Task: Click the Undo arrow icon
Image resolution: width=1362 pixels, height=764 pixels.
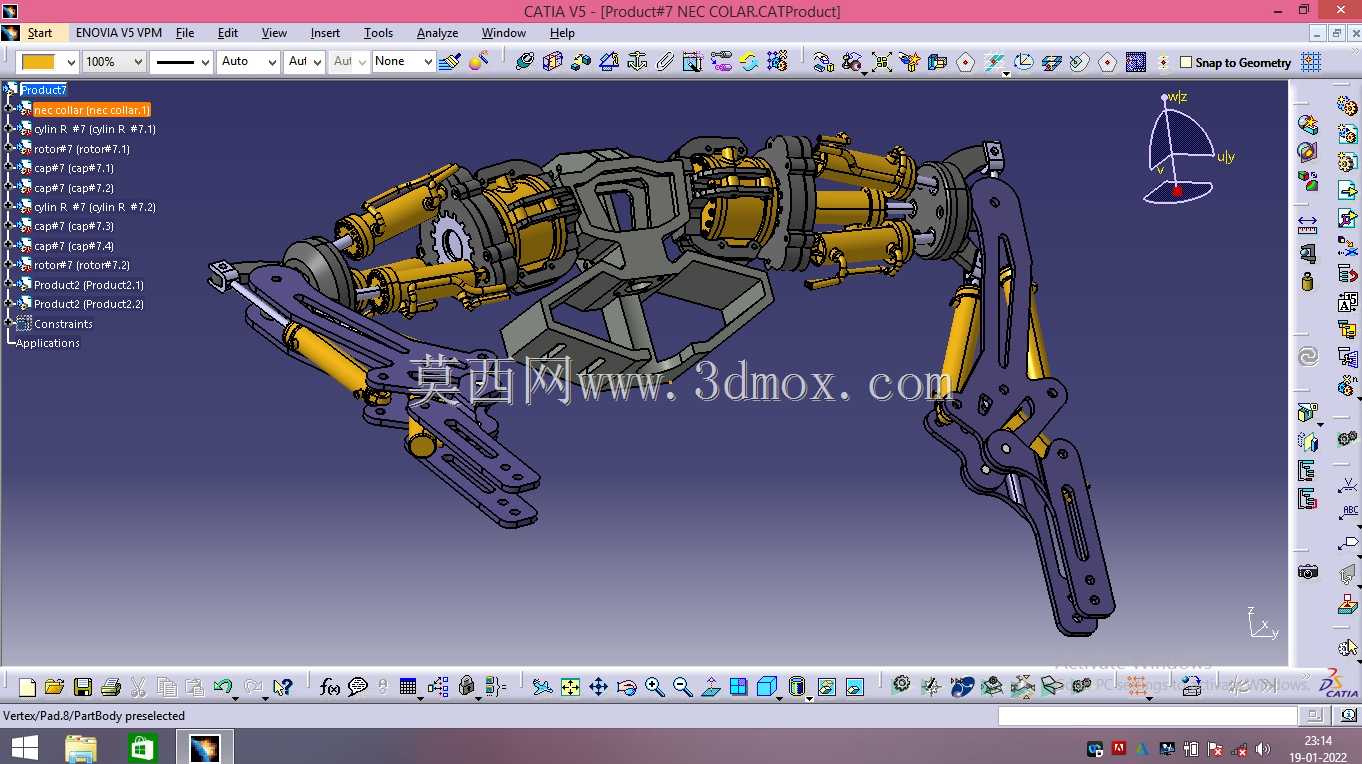Action: [223, 687]
